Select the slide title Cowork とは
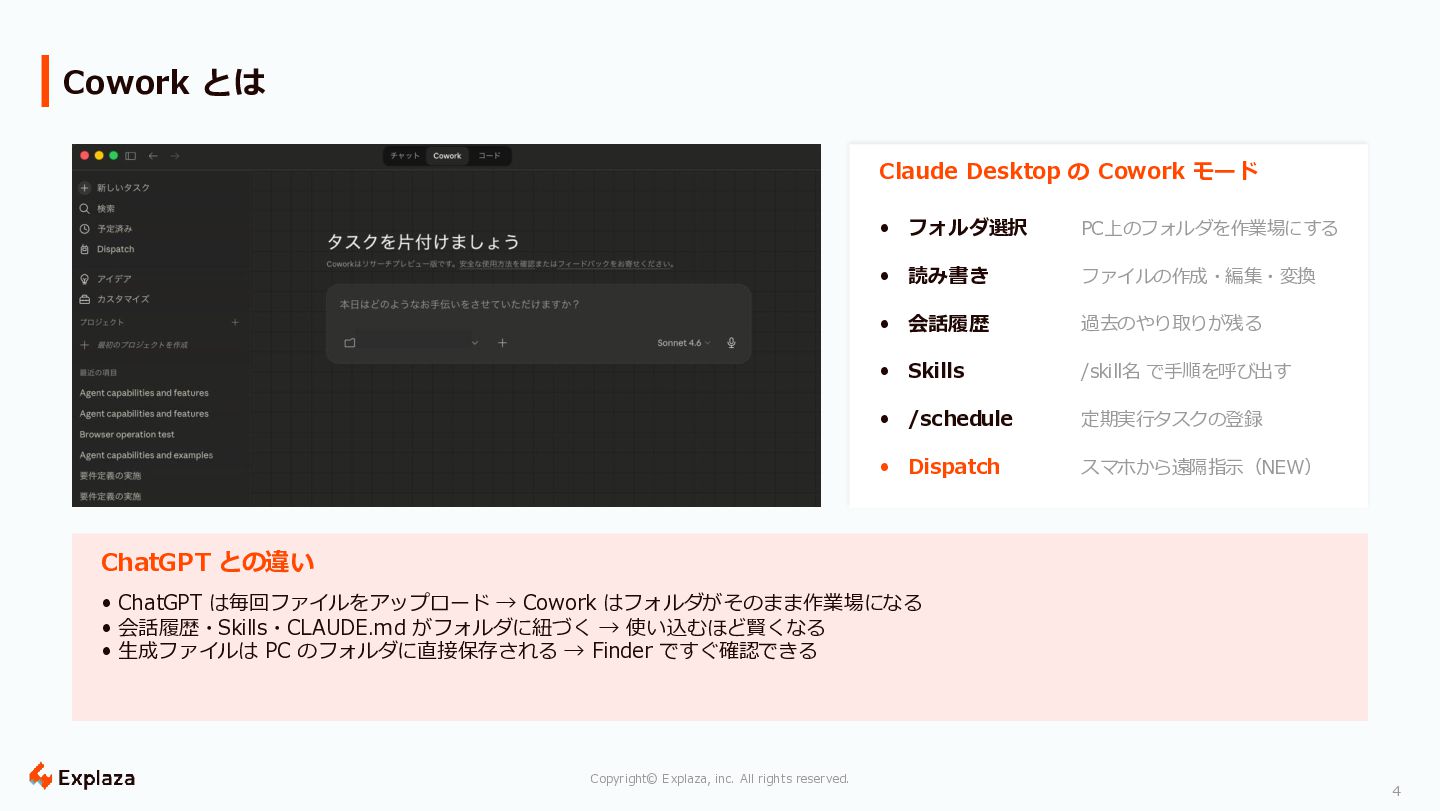1440x811 pixels. click(x=164, y=82)
